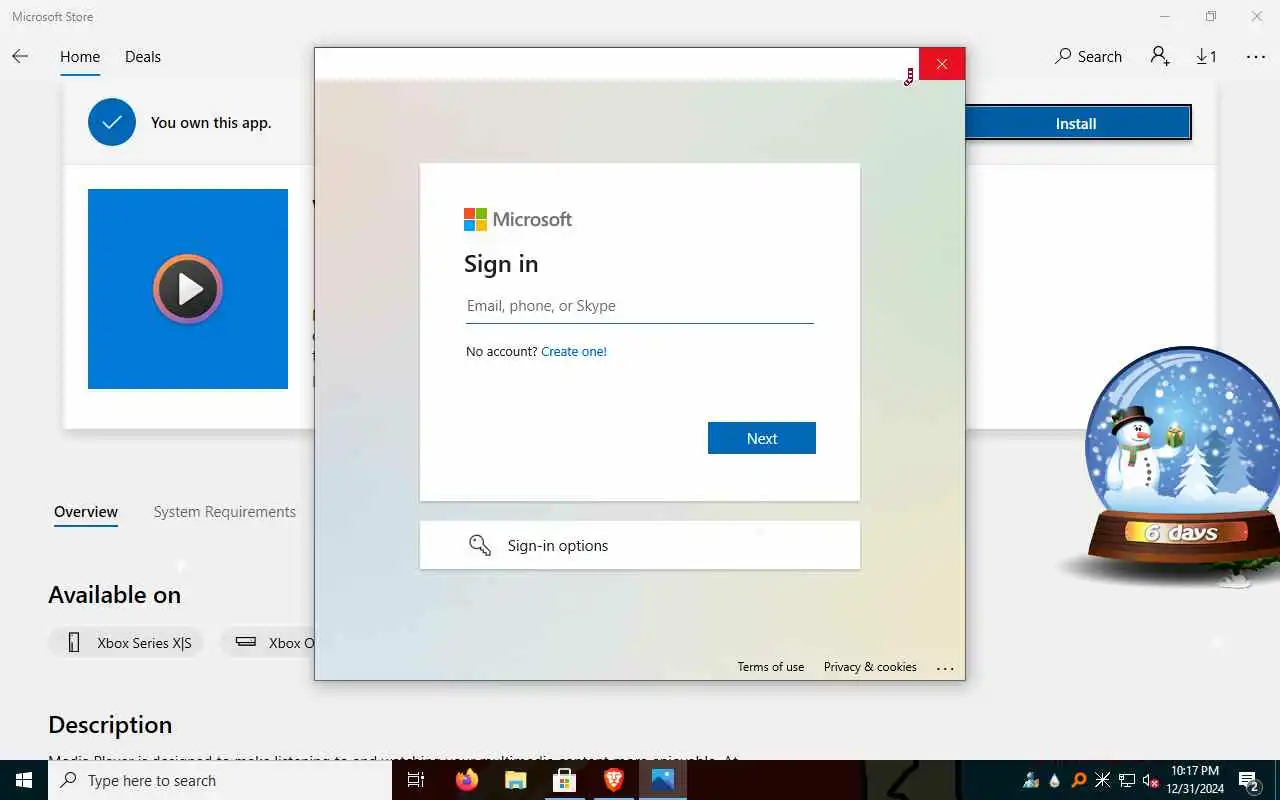Open Search in Microsoft Store

[1088, 57]
